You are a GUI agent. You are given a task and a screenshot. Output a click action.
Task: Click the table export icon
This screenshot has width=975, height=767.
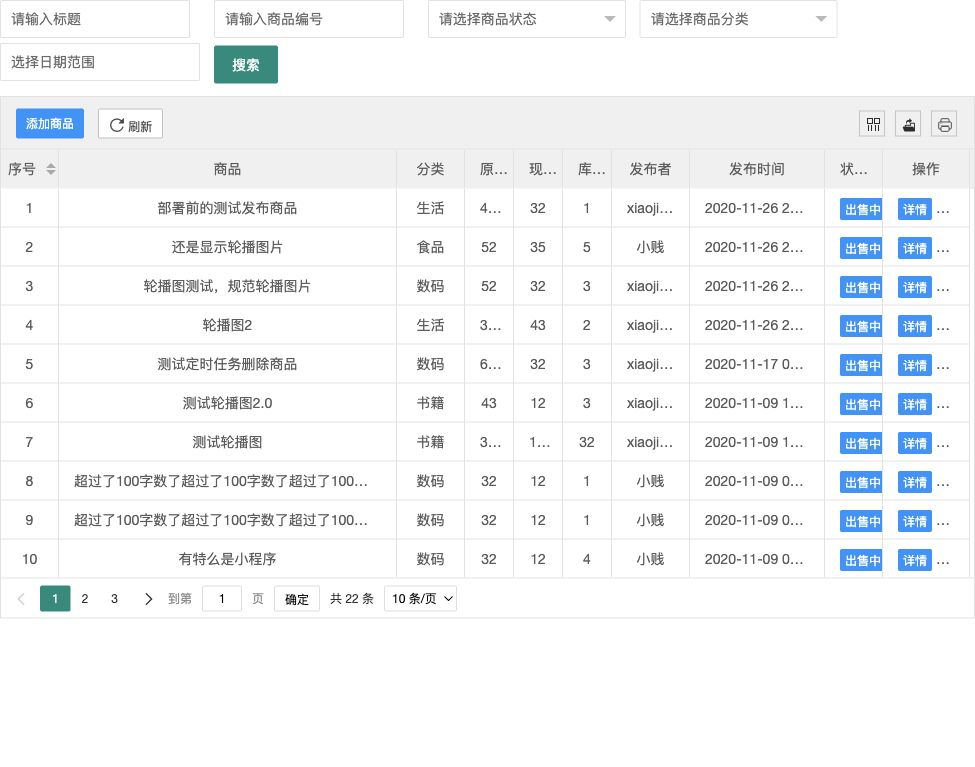(x=908, y=124)
